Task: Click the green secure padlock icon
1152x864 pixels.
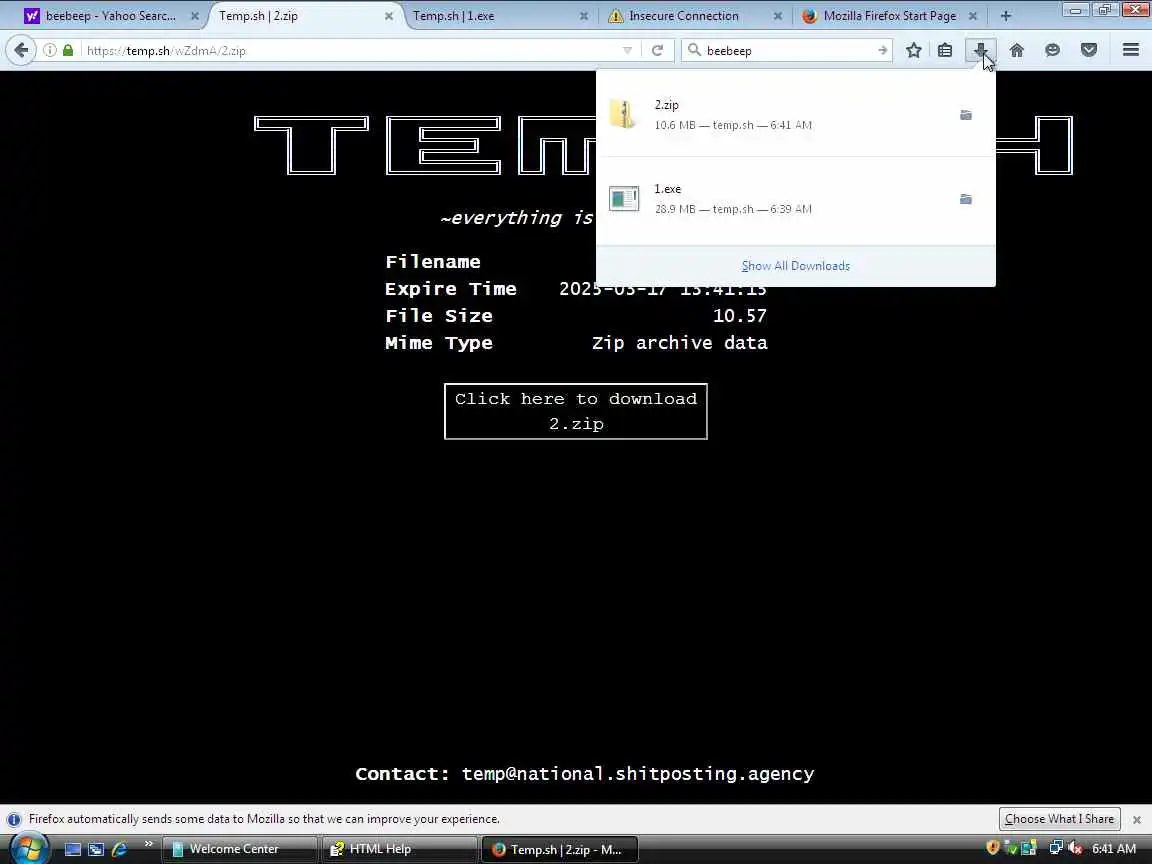Action: coord(68,50)
